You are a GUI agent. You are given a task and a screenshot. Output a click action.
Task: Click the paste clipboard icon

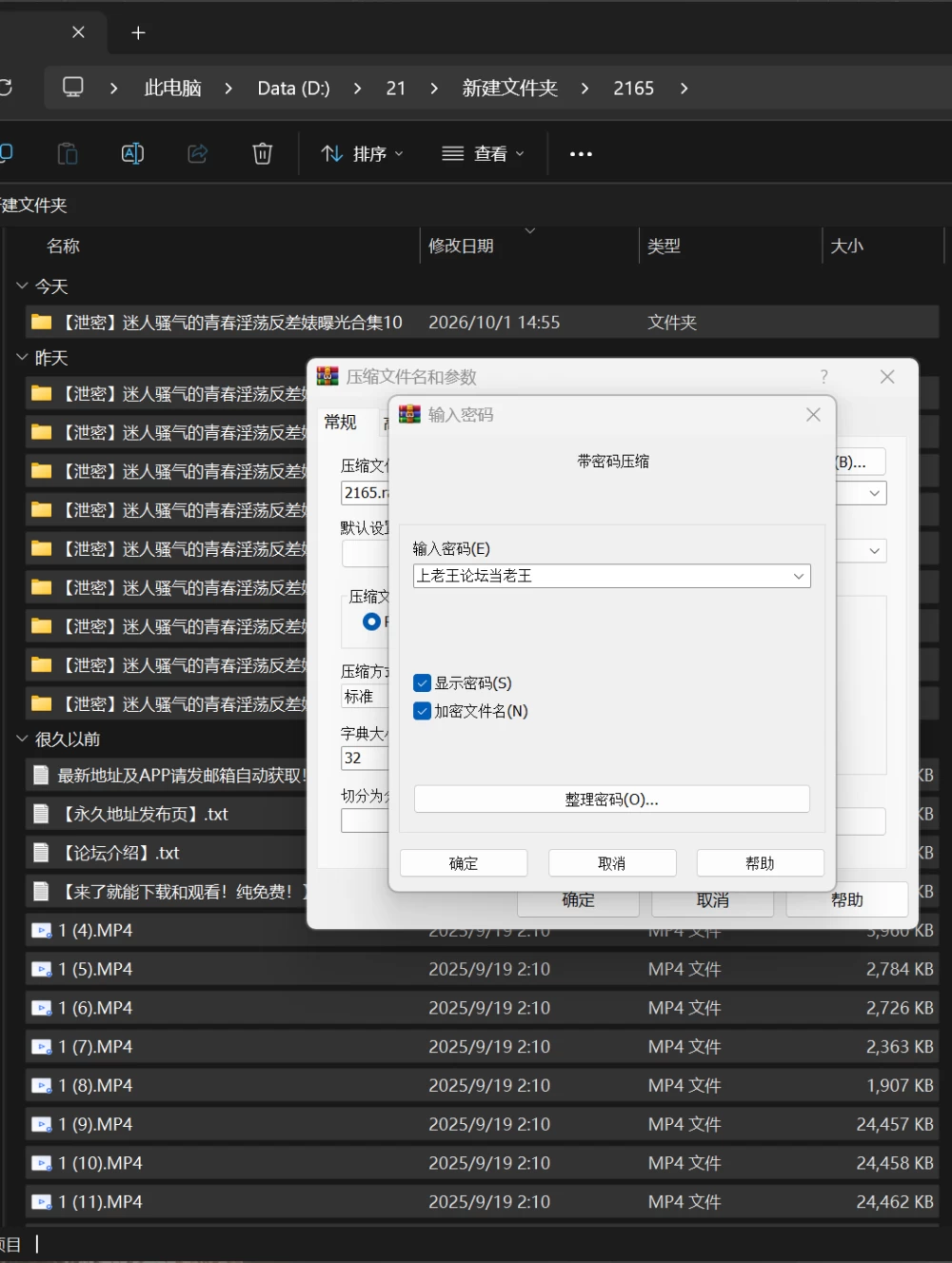tap(68, 153)
